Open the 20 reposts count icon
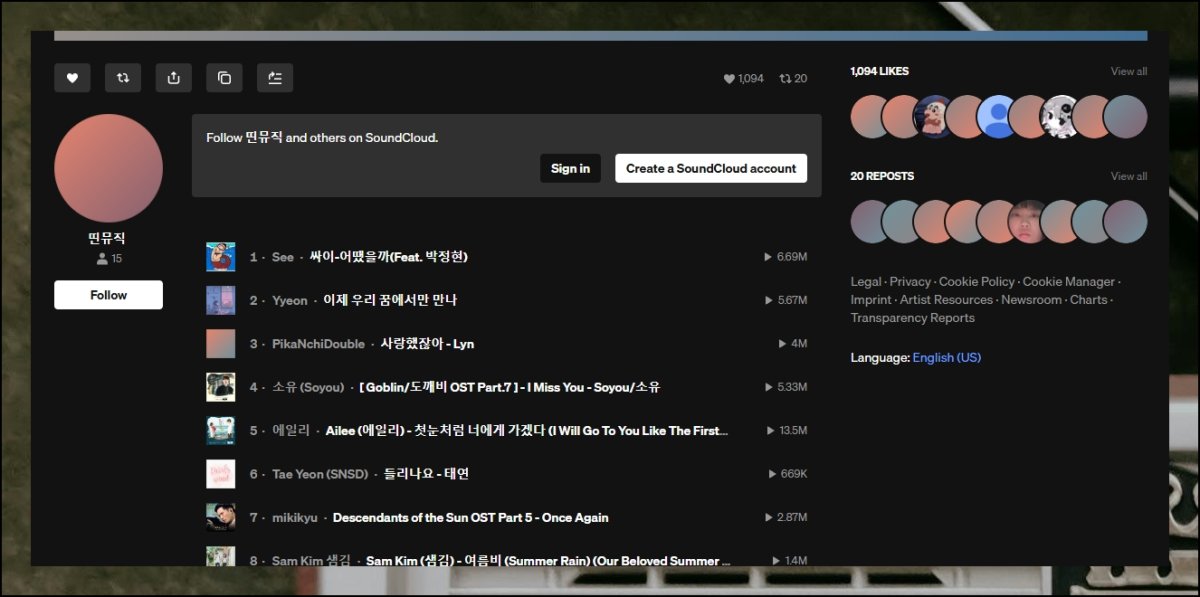Image resolution: width=1200 pixels, height=597 pixels. pos(793,79)
